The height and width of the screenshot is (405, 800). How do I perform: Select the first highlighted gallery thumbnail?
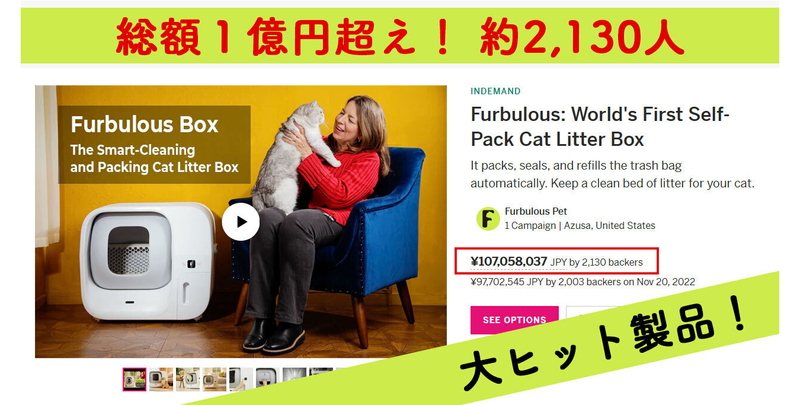click(135, 379)
